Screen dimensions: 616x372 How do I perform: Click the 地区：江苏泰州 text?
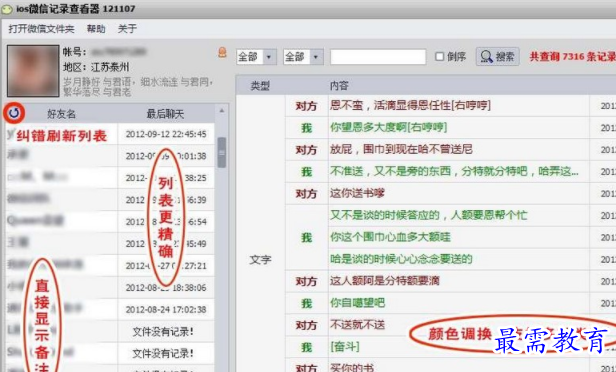click(x=96, y=67)
